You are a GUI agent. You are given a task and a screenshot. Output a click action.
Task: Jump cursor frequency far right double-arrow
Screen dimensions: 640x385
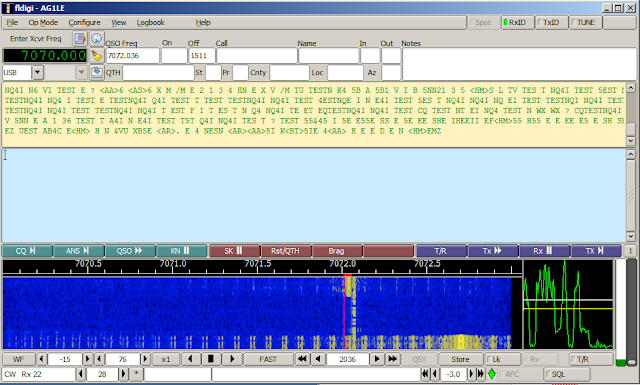(392, 359)
